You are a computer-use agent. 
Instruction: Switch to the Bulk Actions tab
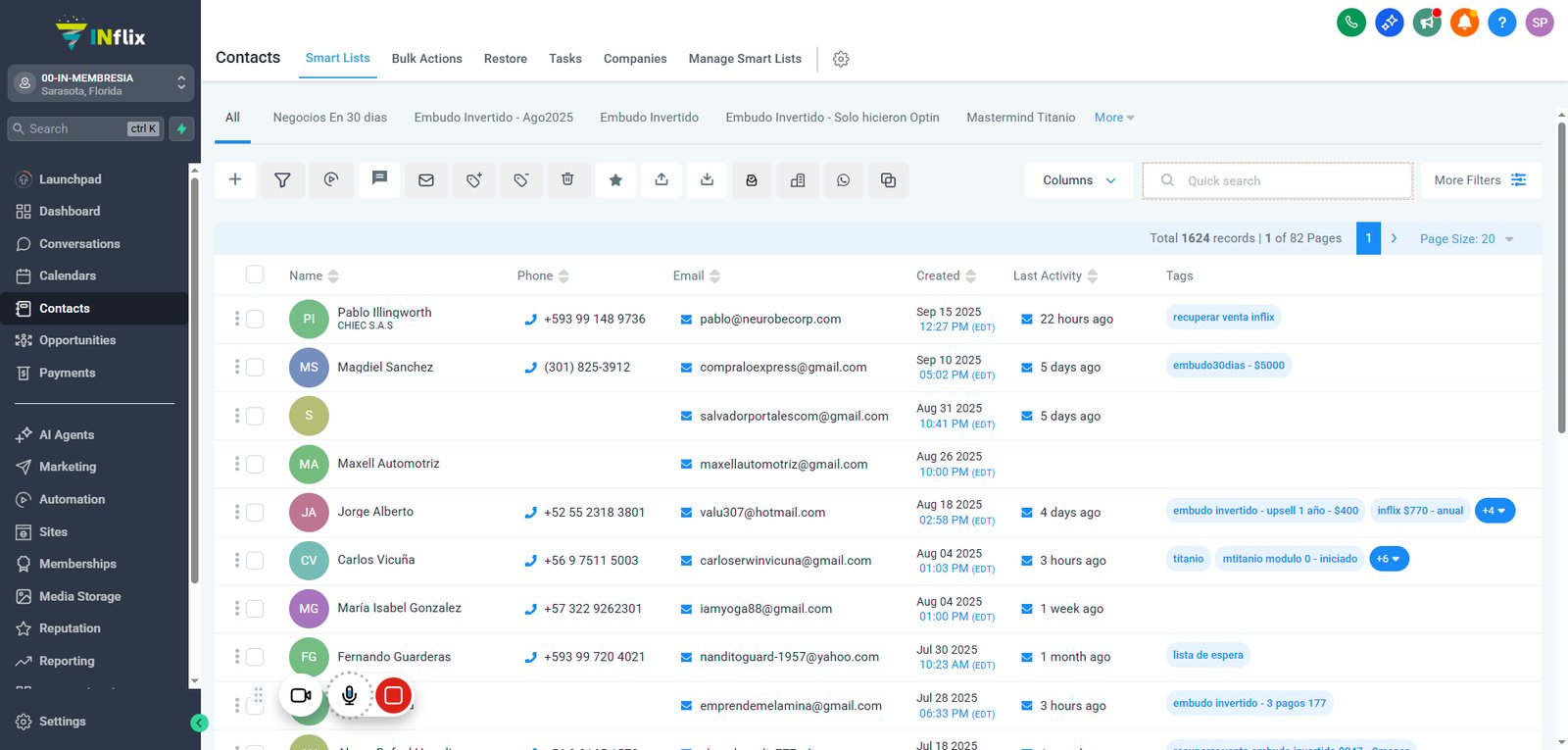426,59
